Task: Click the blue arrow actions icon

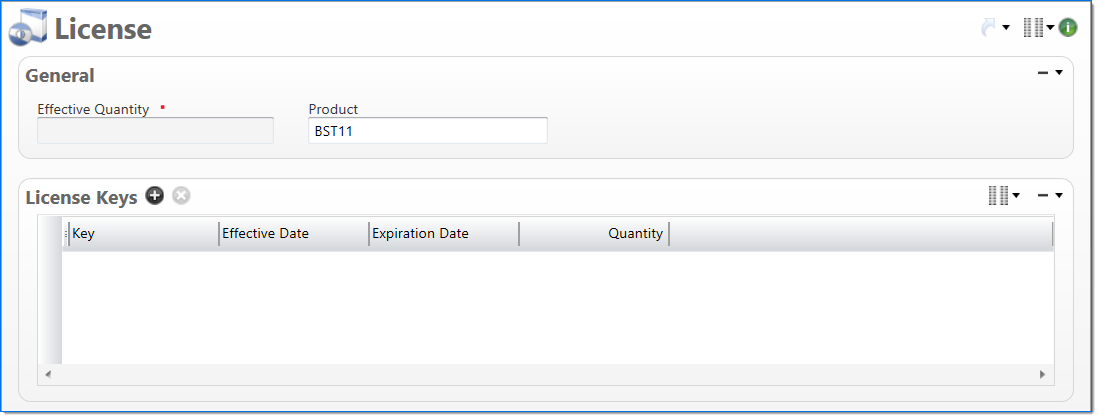Action: (989, 28)
